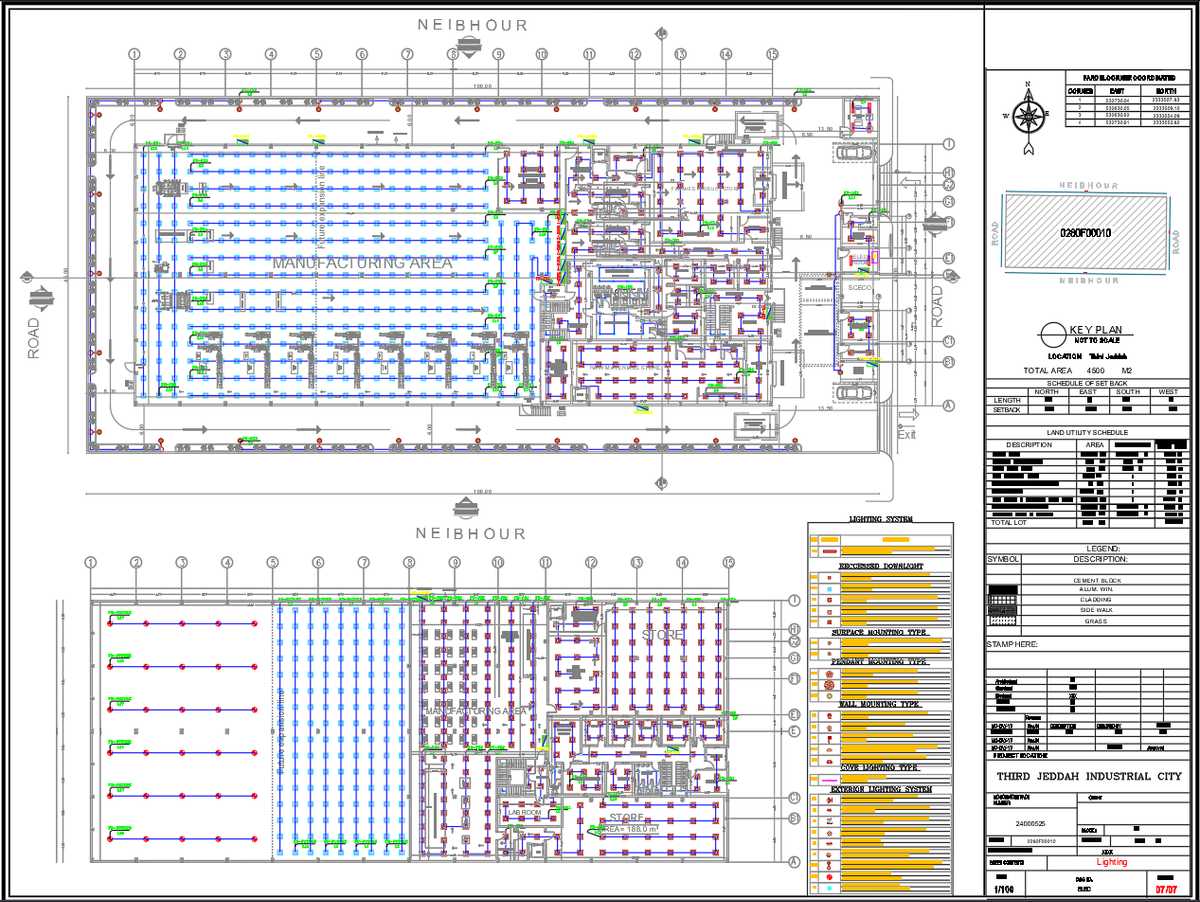Select the surface mounting type fixture symbol
This screenshot has width=1200, height=902.
[828, 643]
